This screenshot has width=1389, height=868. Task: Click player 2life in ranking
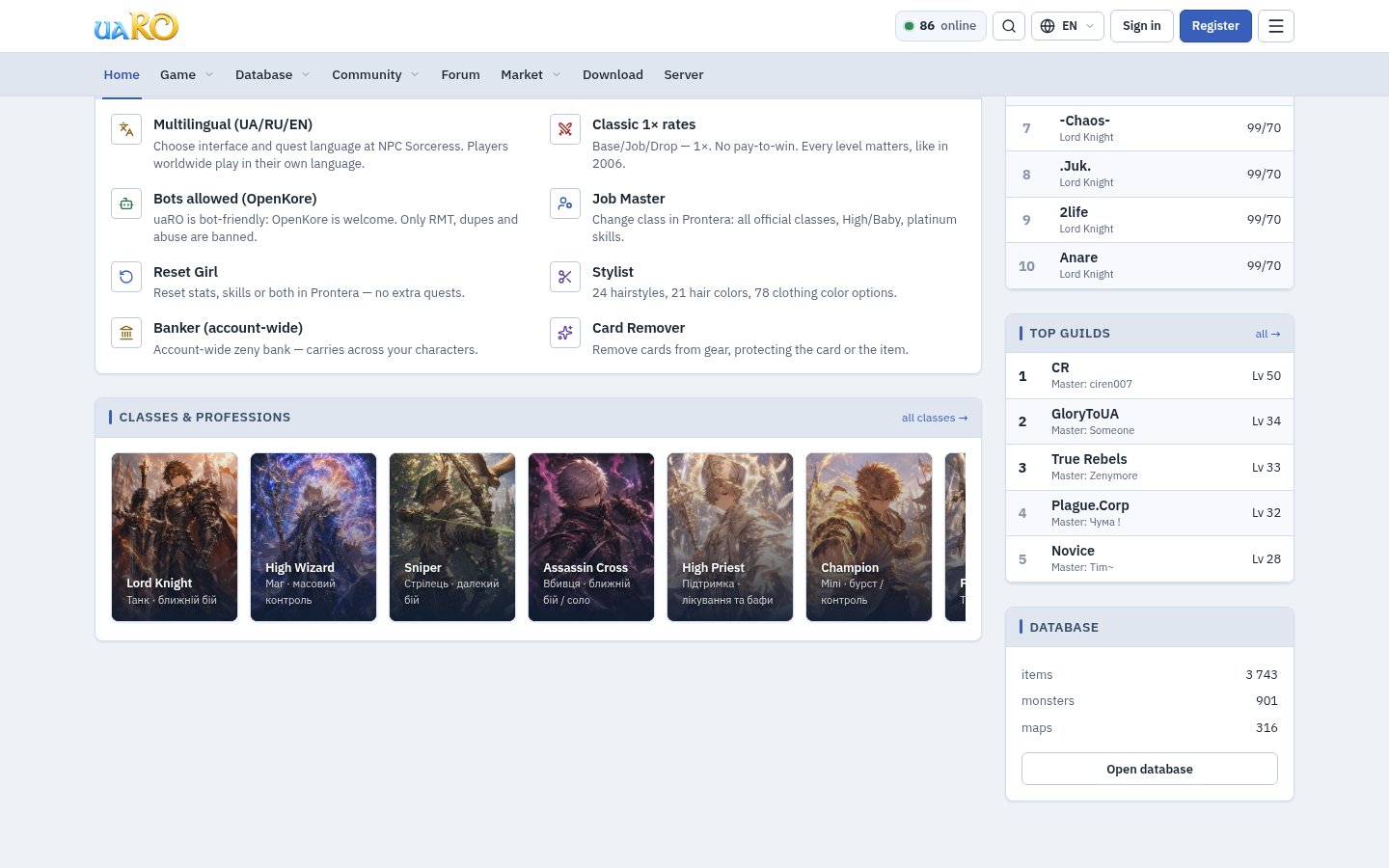(1150, 220)
